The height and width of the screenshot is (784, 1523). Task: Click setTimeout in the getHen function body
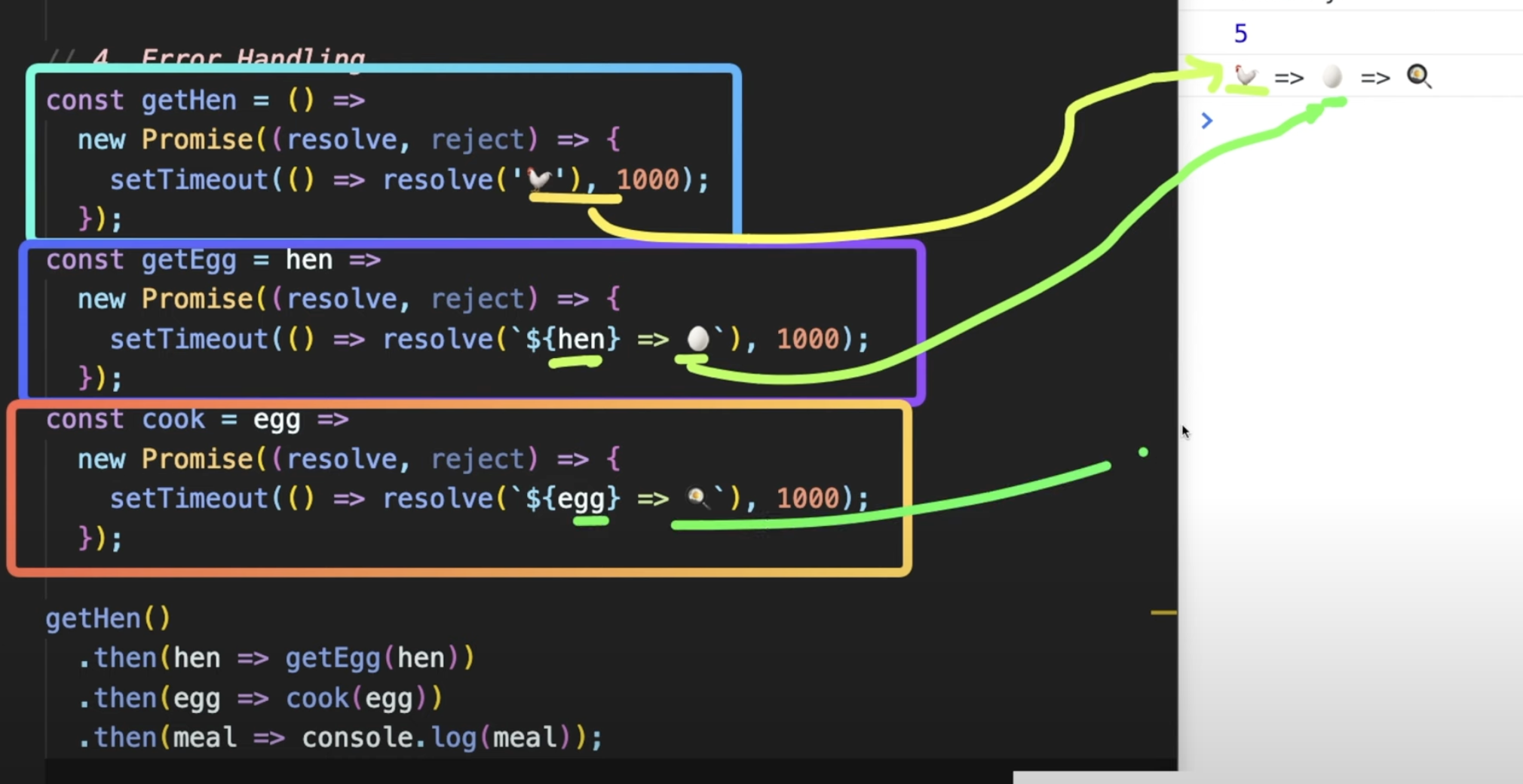[x=188, y=180]
